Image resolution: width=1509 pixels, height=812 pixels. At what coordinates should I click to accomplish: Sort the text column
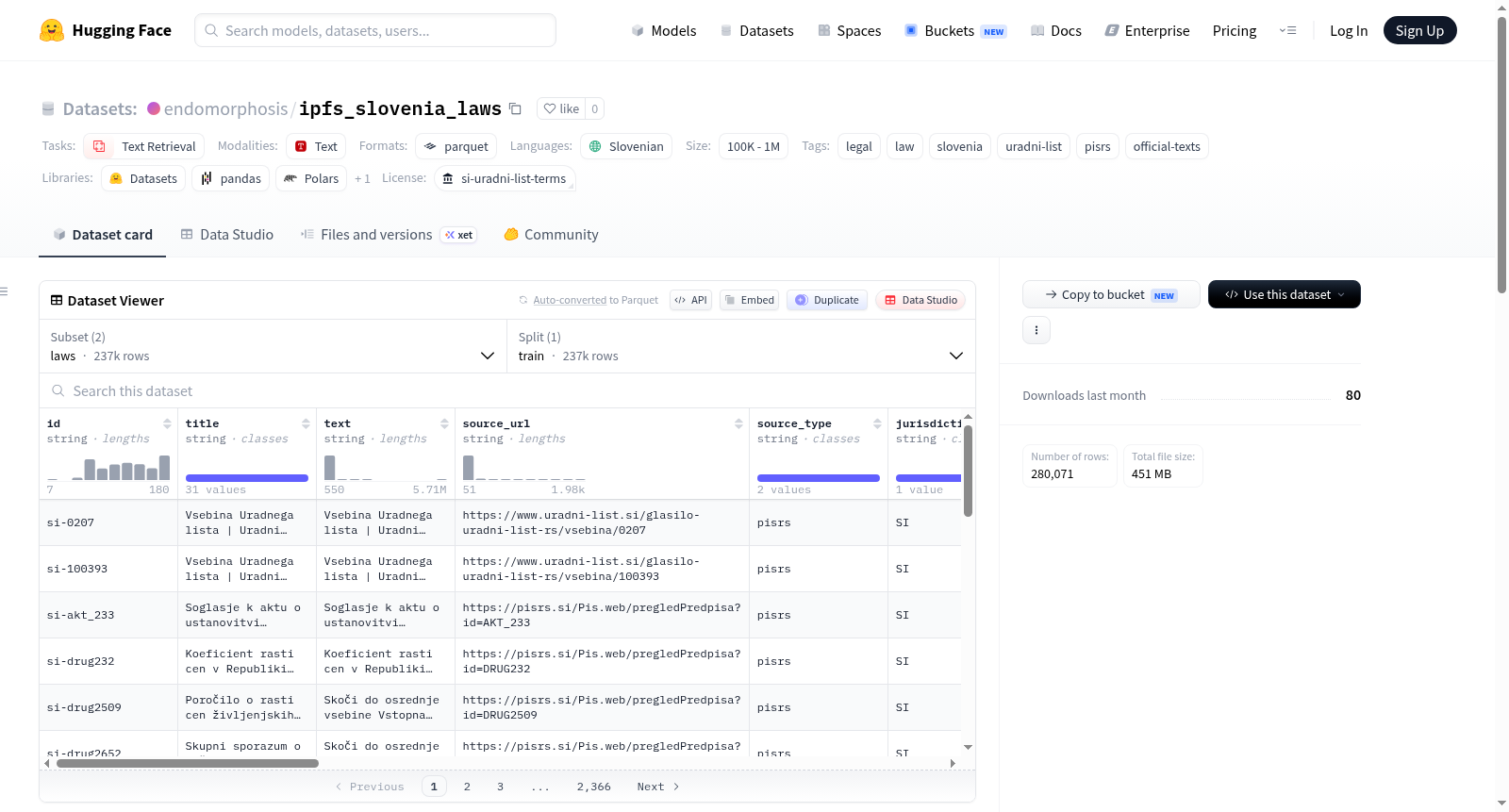tap(444, 423)
